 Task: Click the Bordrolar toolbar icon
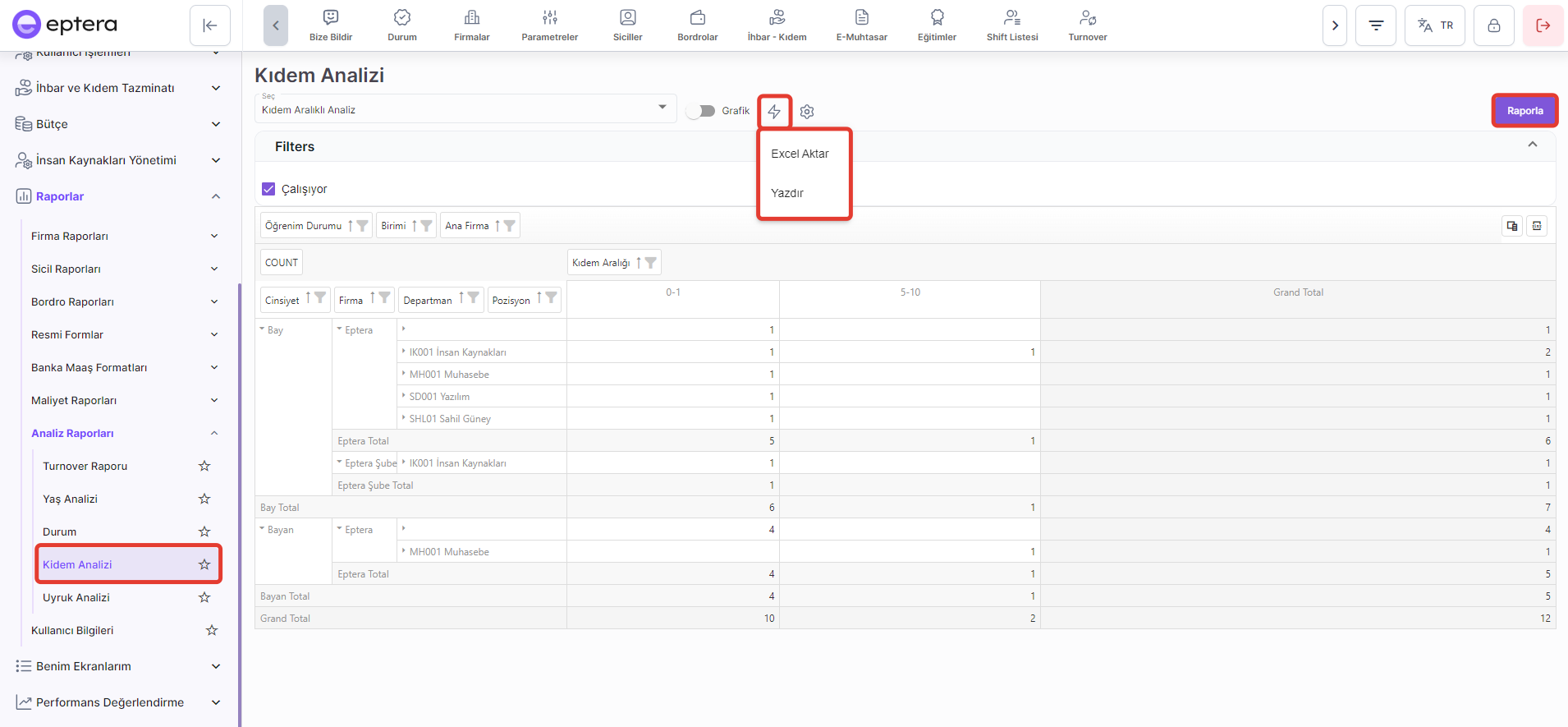[697, 25]
